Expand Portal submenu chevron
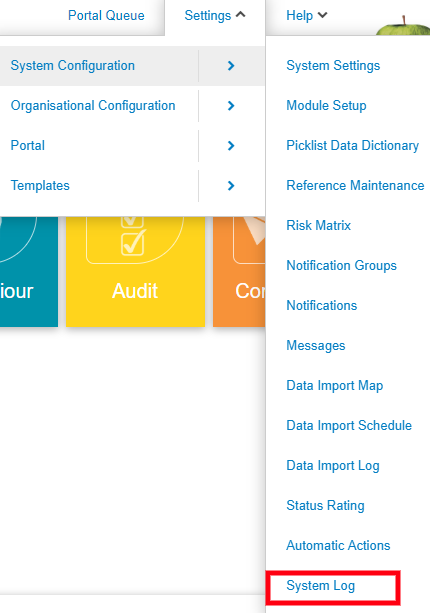 (x=231, y=146)
